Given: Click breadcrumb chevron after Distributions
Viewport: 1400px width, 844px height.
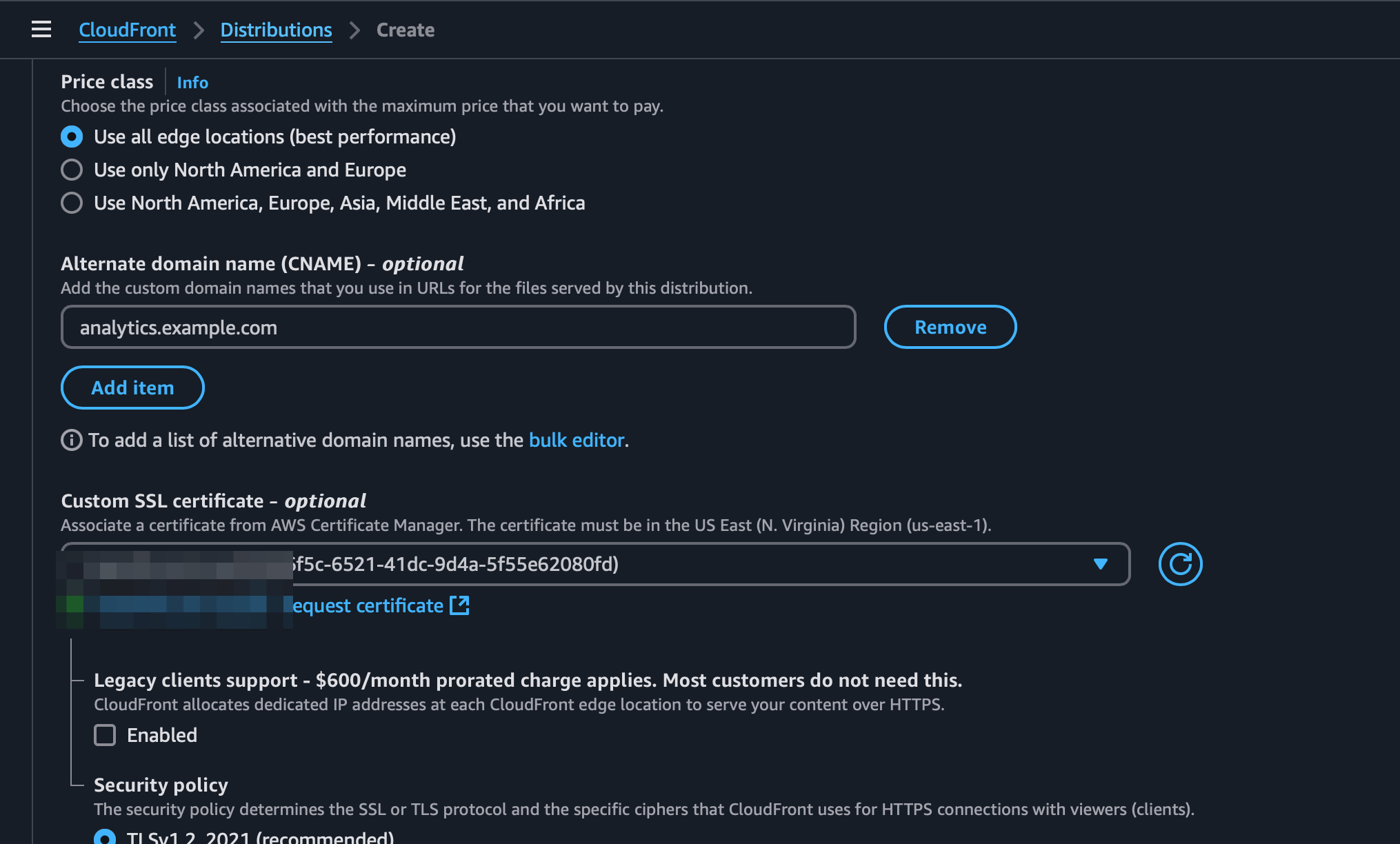Looking at the screenshot, I should point(354,30).
